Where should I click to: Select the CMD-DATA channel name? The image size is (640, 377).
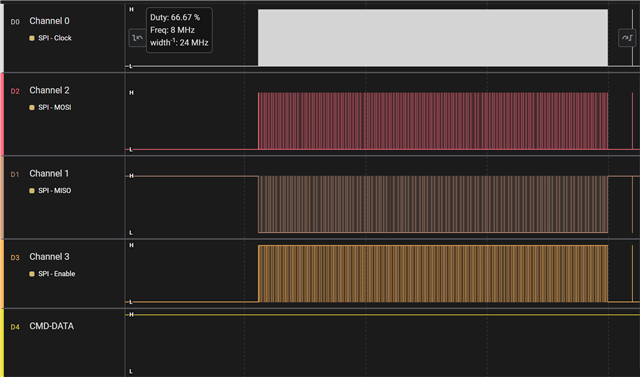(51, 326)
